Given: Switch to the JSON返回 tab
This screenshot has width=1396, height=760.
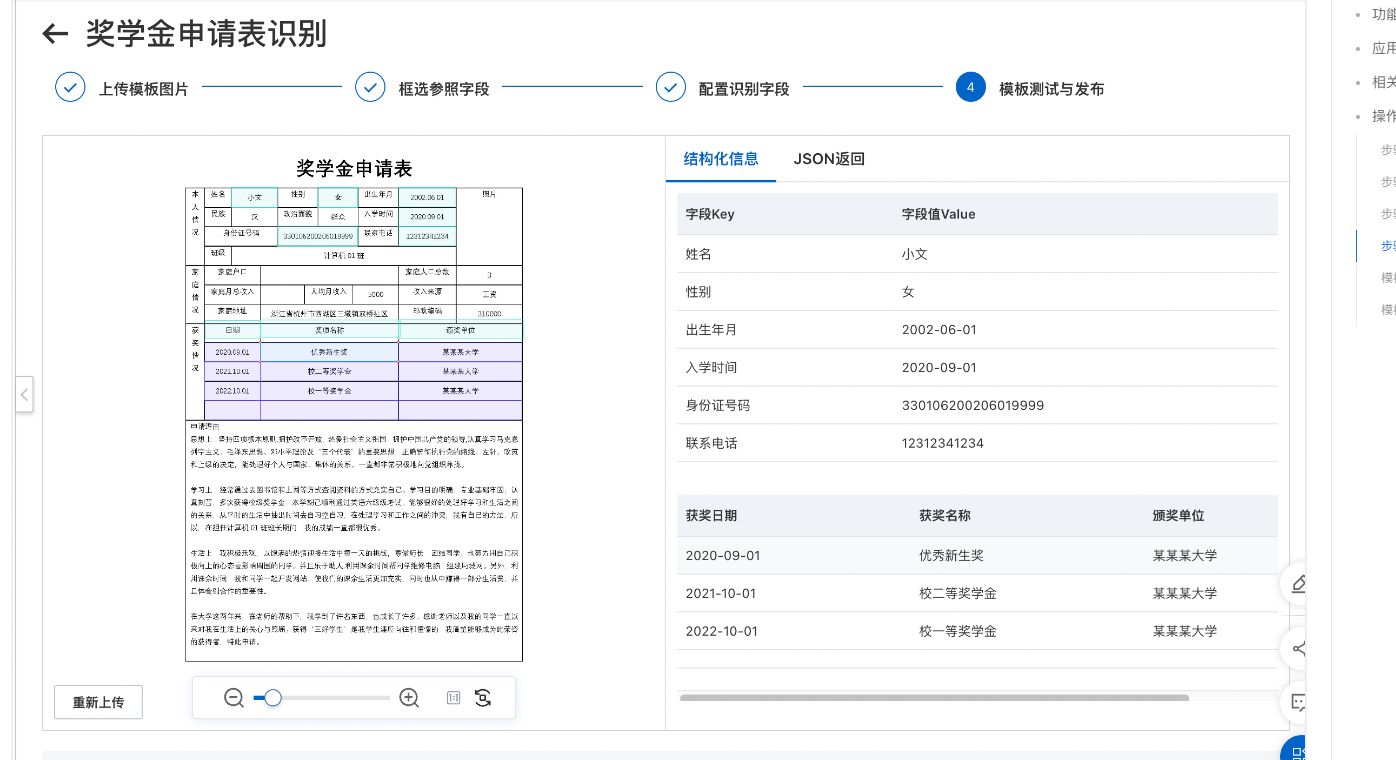Looking at the screenshot, I should click(x=829, y=158).
